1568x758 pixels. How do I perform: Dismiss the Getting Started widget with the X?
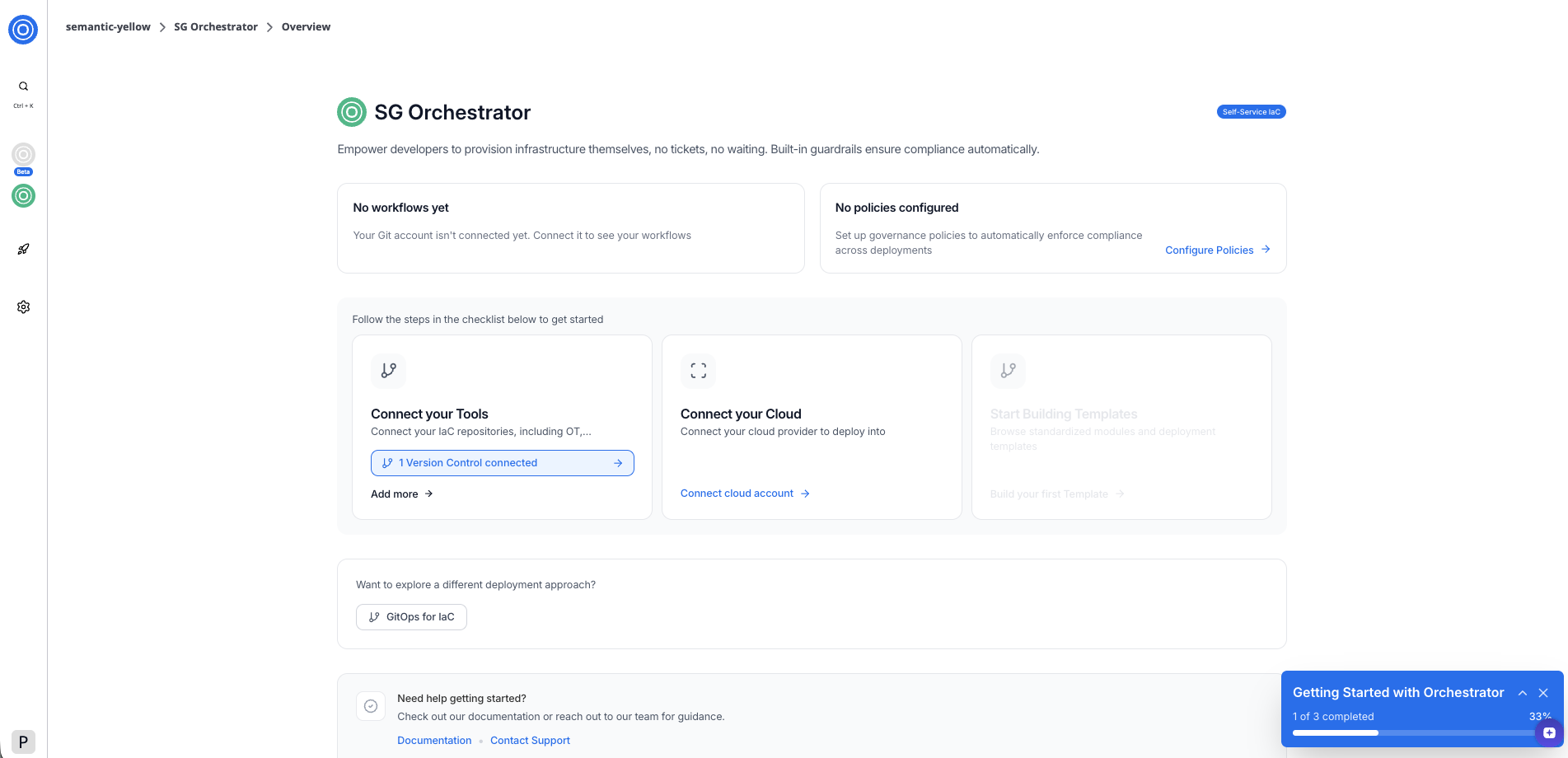point(1543,693)
